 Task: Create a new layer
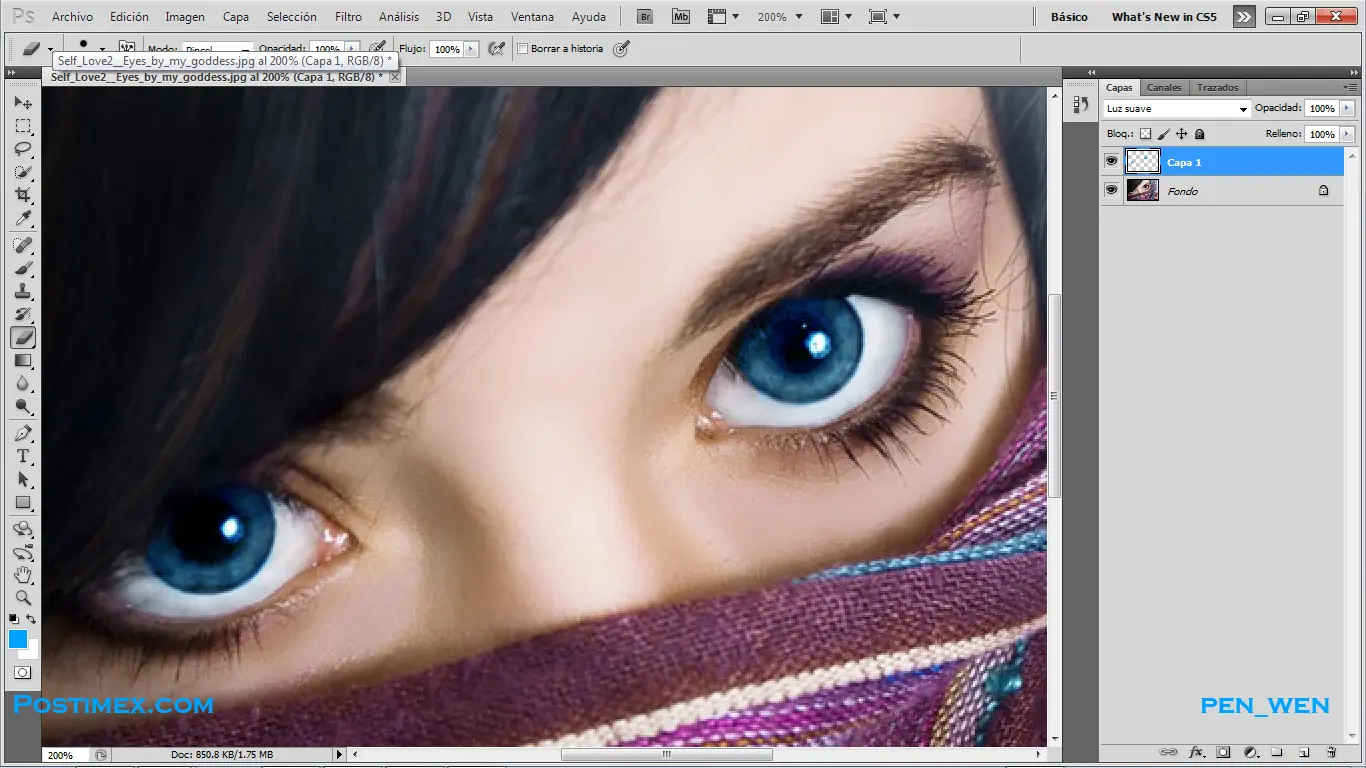point(1304,752)
